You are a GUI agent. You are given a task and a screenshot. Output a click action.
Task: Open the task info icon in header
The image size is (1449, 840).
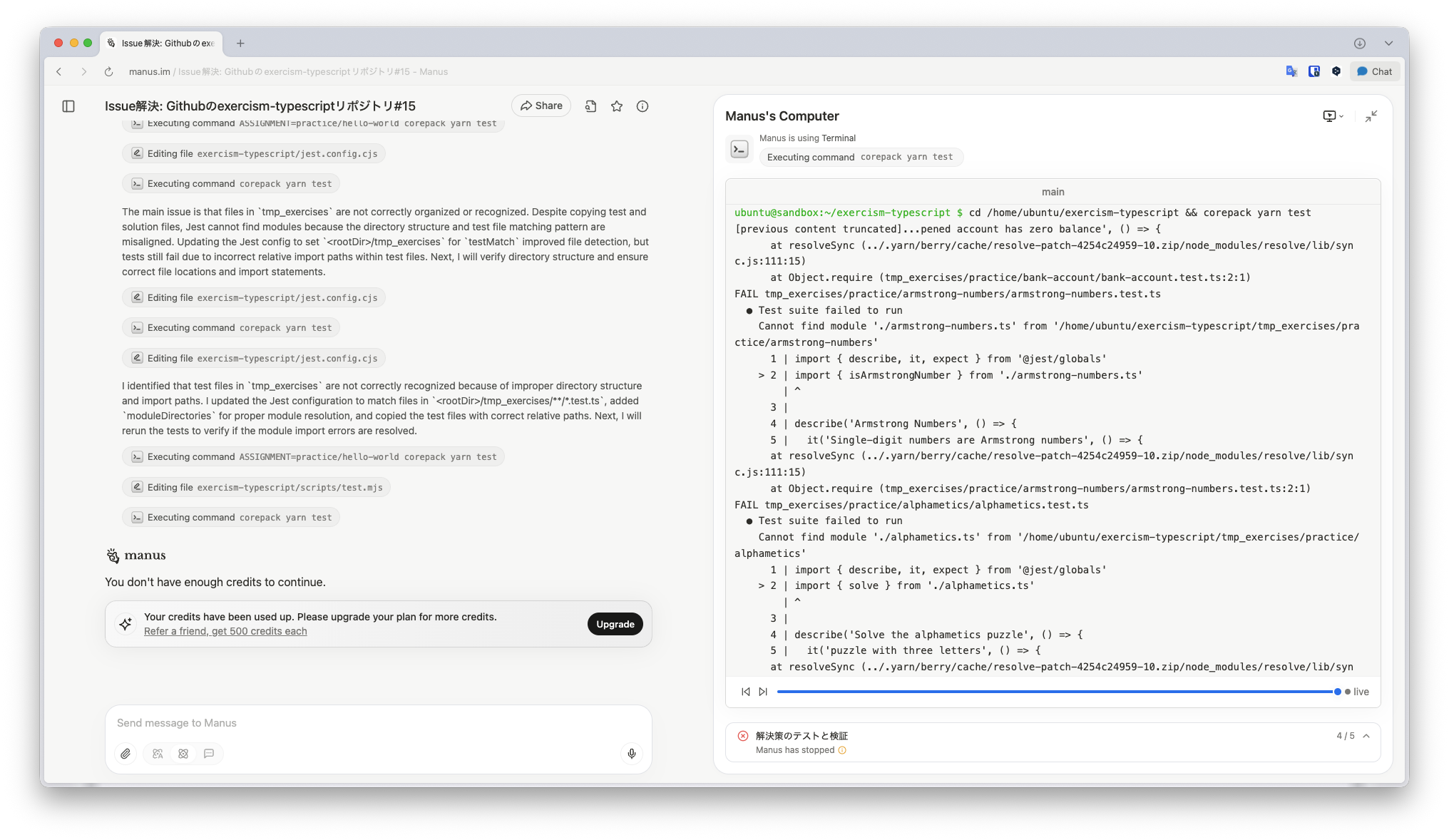point(642,106)
